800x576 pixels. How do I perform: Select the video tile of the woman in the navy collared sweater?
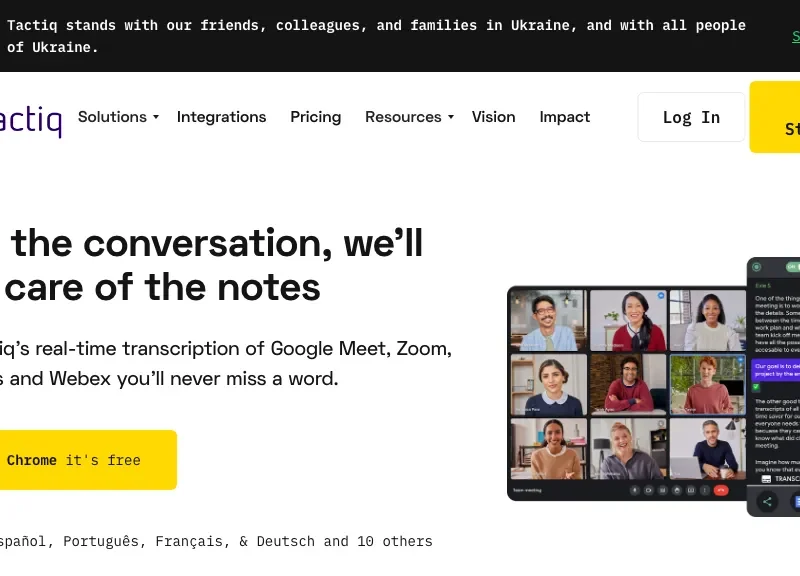pos(549,385)
